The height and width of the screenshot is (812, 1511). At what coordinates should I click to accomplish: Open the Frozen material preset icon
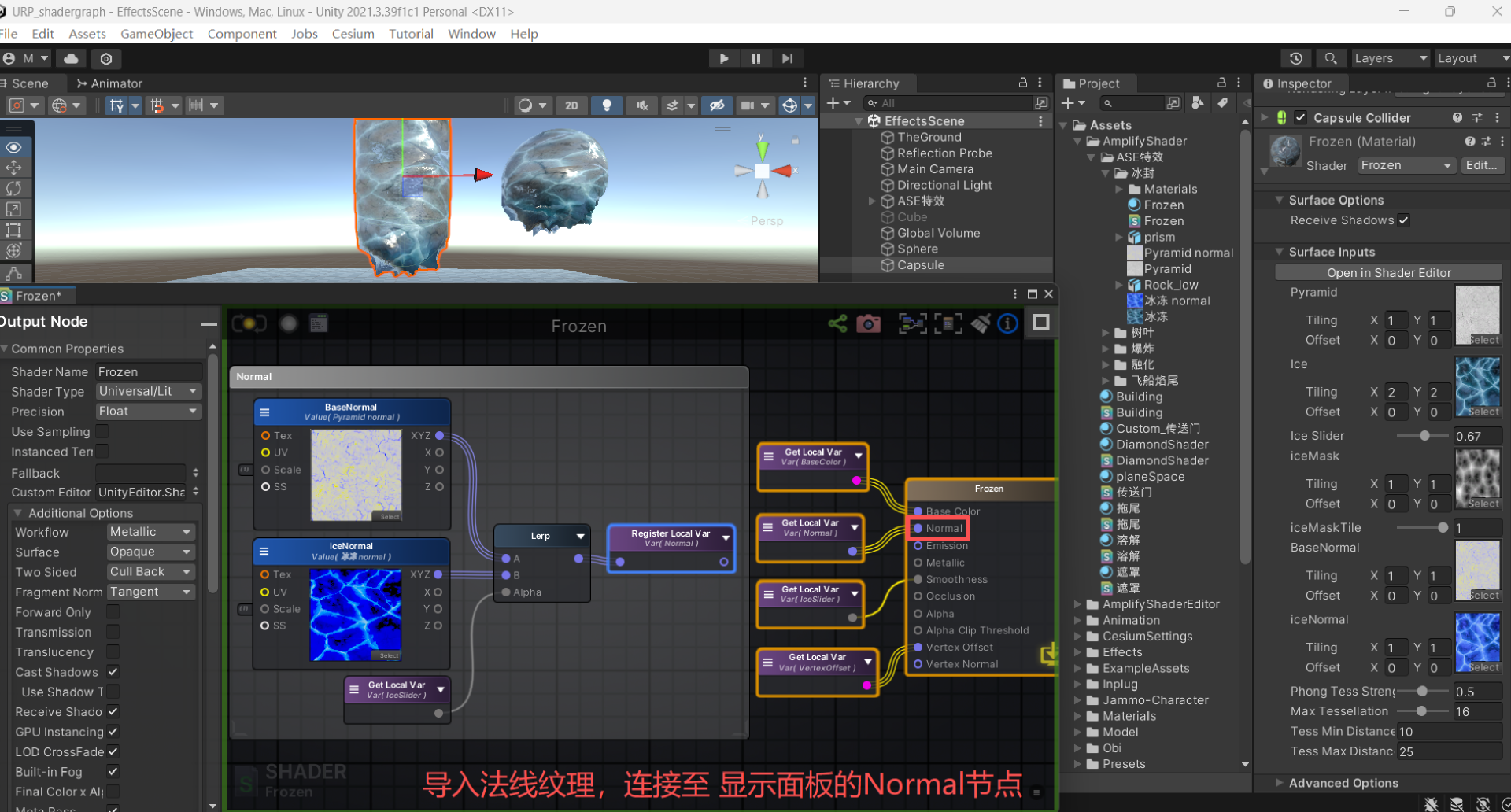(1486, 142)
